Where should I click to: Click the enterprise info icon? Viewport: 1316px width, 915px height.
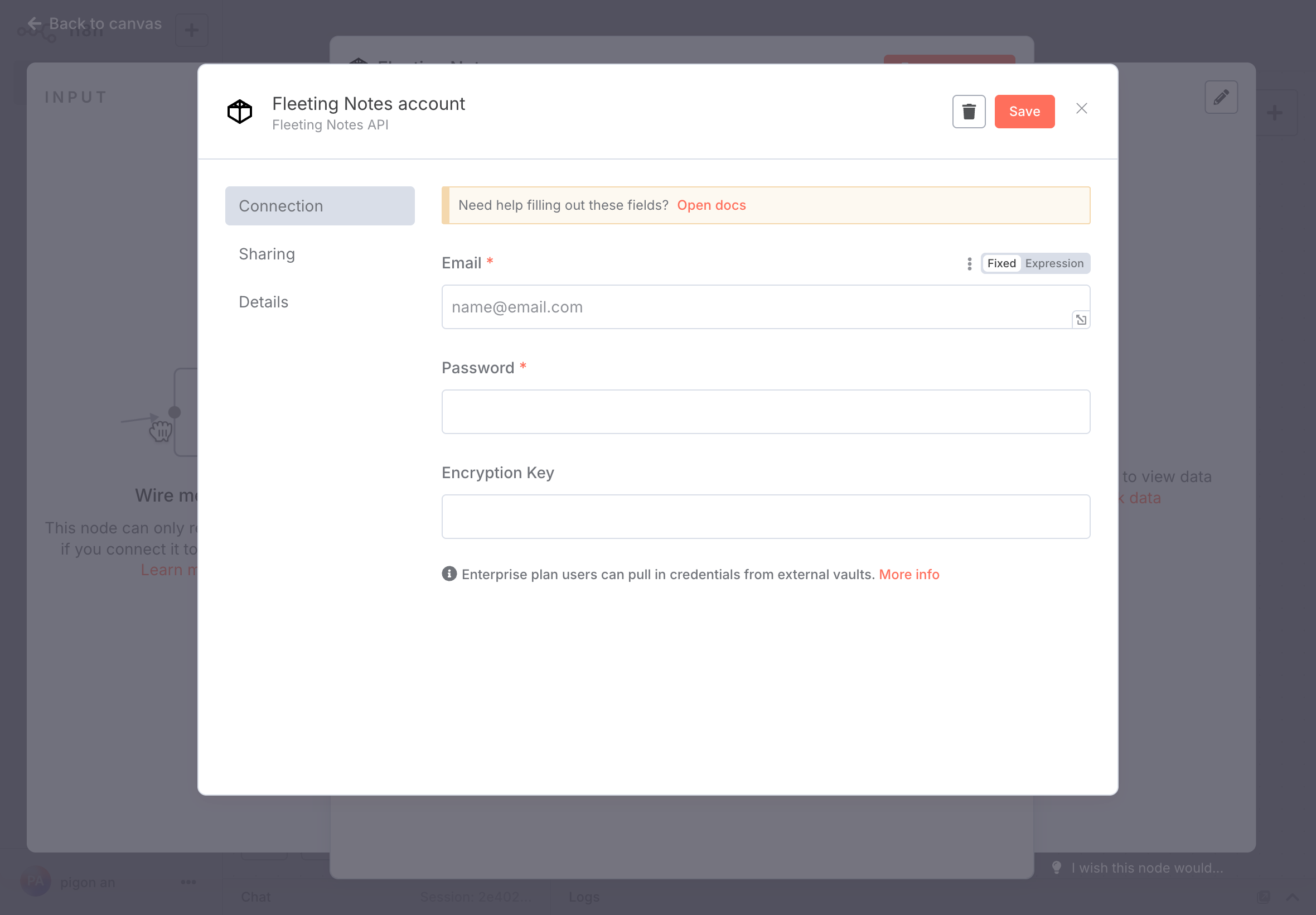point(449,574)
